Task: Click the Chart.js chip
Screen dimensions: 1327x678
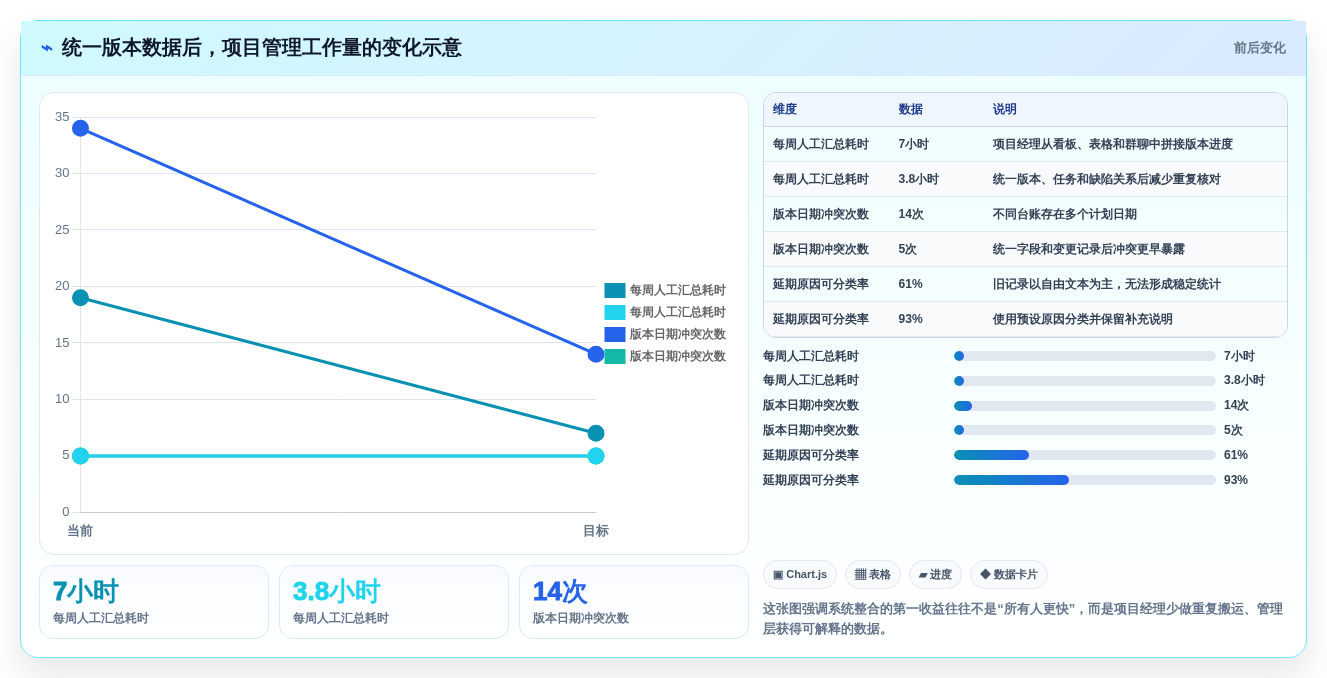Action: [x=800, y=574]
